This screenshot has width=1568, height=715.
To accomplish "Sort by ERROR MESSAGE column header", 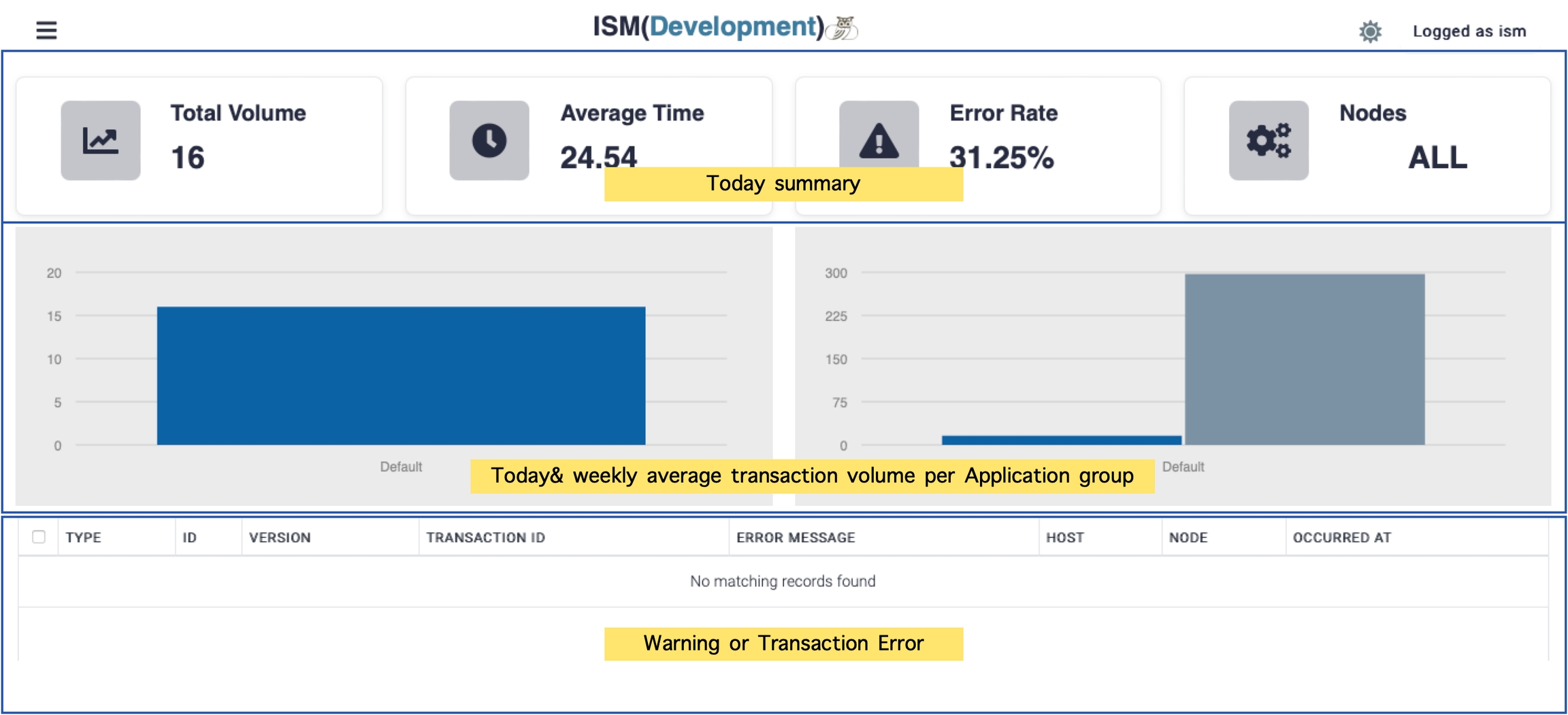I will 795,537.
